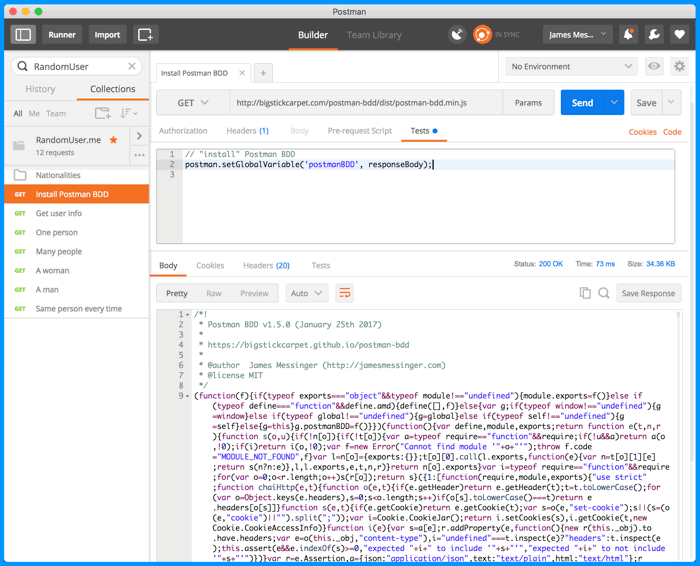
Task: Open the James Mes... account menu
Action: (x=578, y=34)
